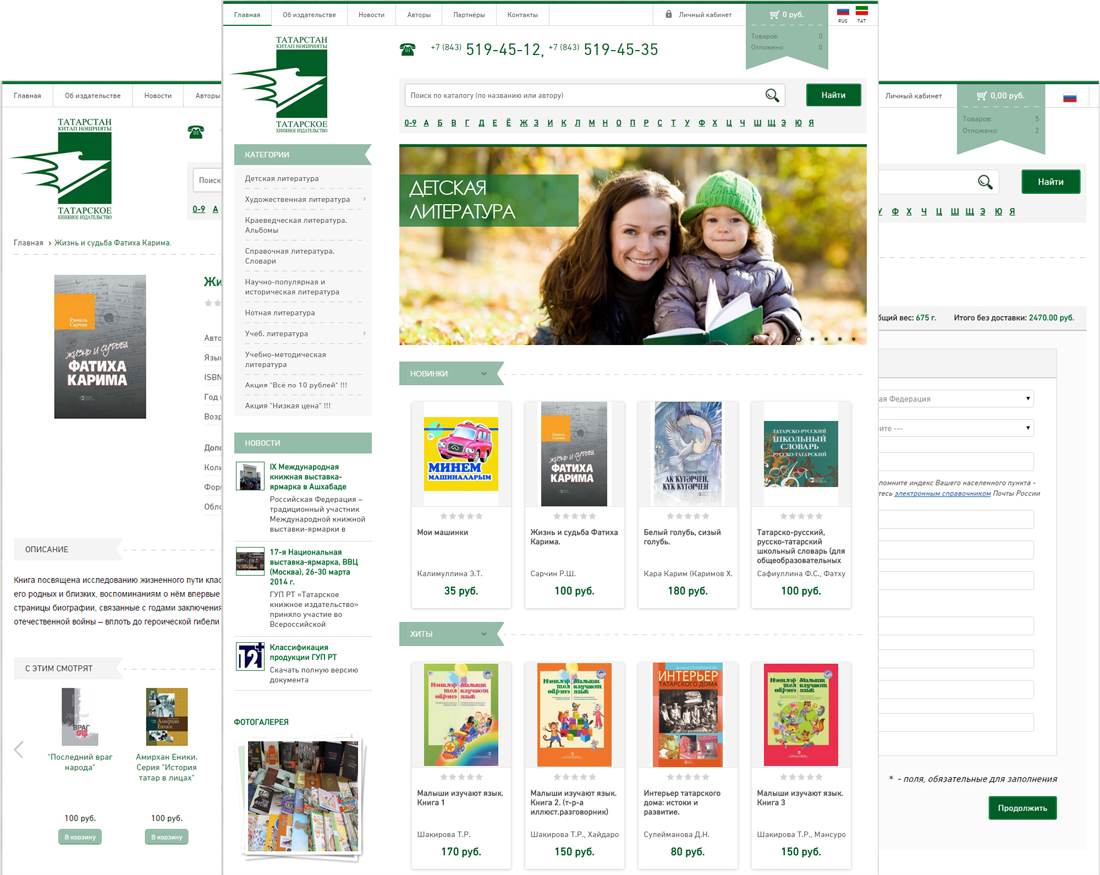Click the Russian flag icon in right background window
The width and height of the screenshot is (1100, 875).
point(1070,98)
